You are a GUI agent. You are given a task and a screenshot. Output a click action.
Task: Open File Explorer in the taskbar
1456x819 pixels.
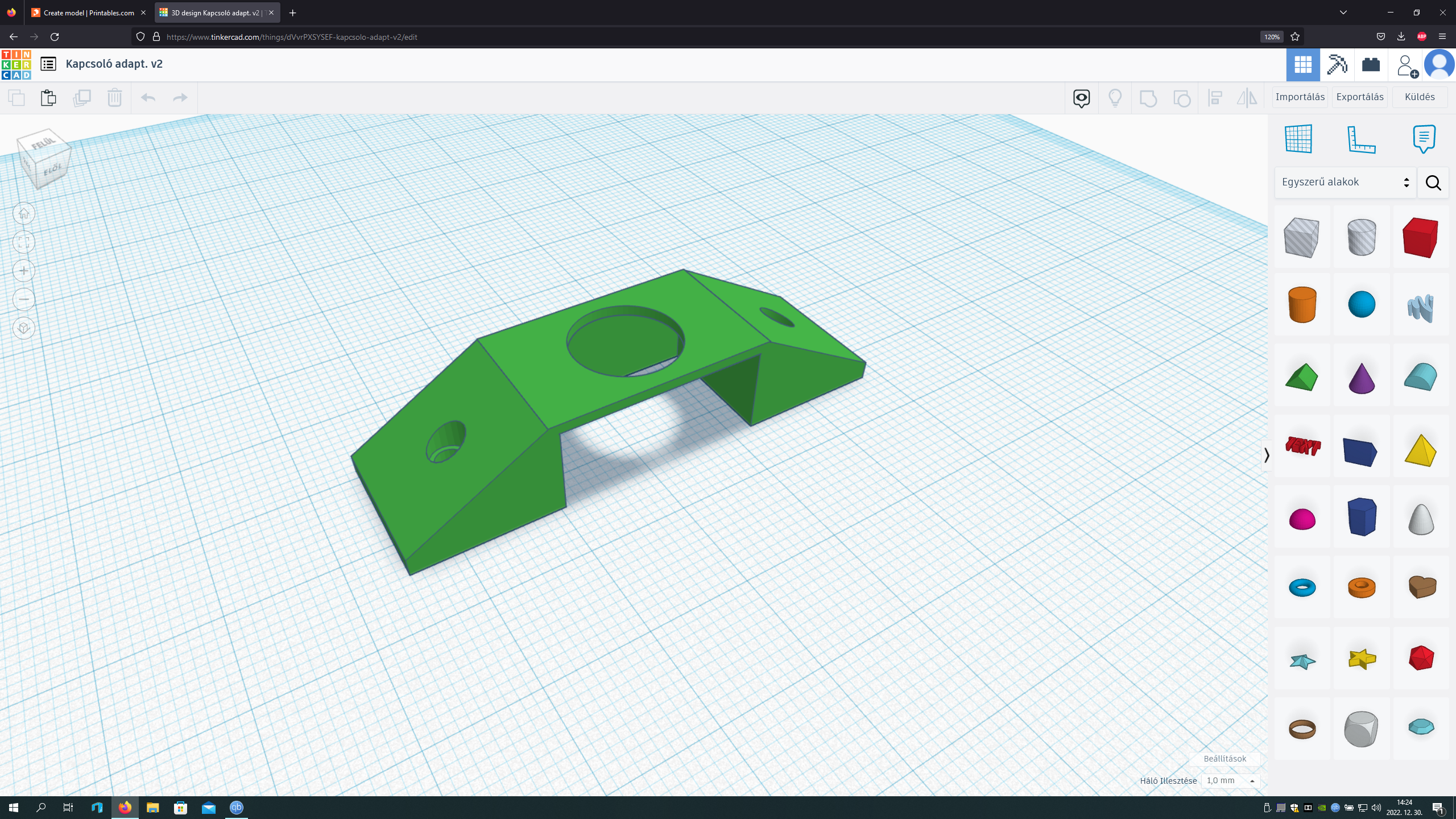[x=152, y=808]
